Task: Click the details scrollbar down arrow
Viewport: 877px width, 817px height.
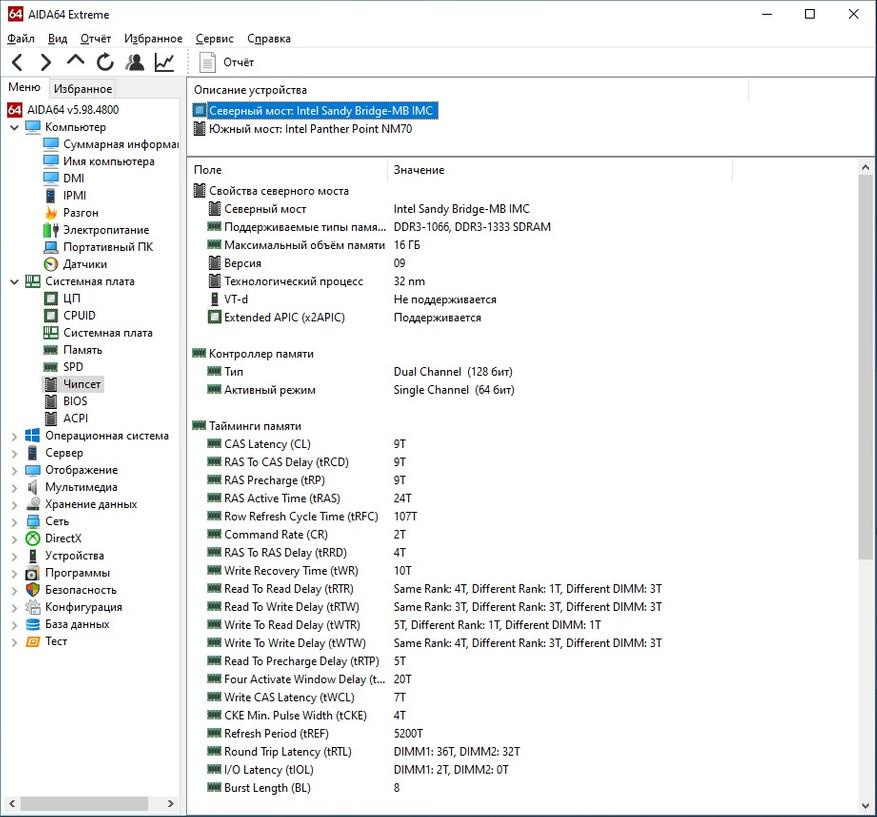Action: pos(865,806)
